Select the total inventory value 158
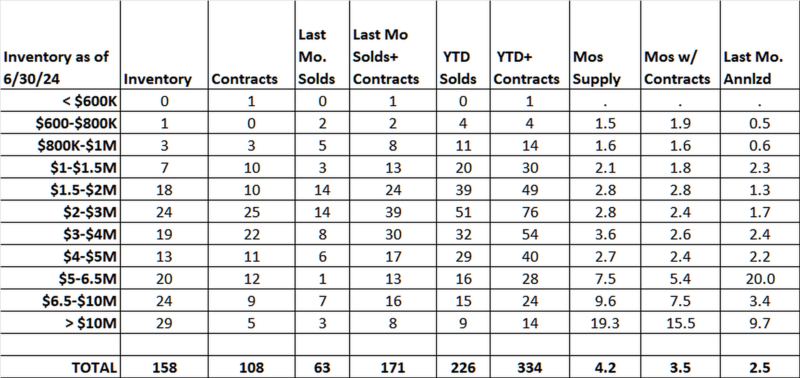The image size is (800, 378). click(x=164, y=367)
